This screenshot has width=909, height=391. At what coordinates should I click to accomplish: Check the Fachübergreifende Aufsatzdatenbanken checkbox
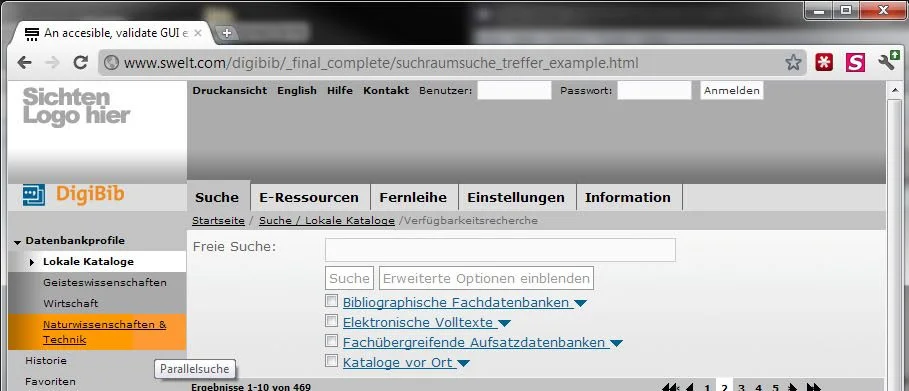click(x=332, y=341)
